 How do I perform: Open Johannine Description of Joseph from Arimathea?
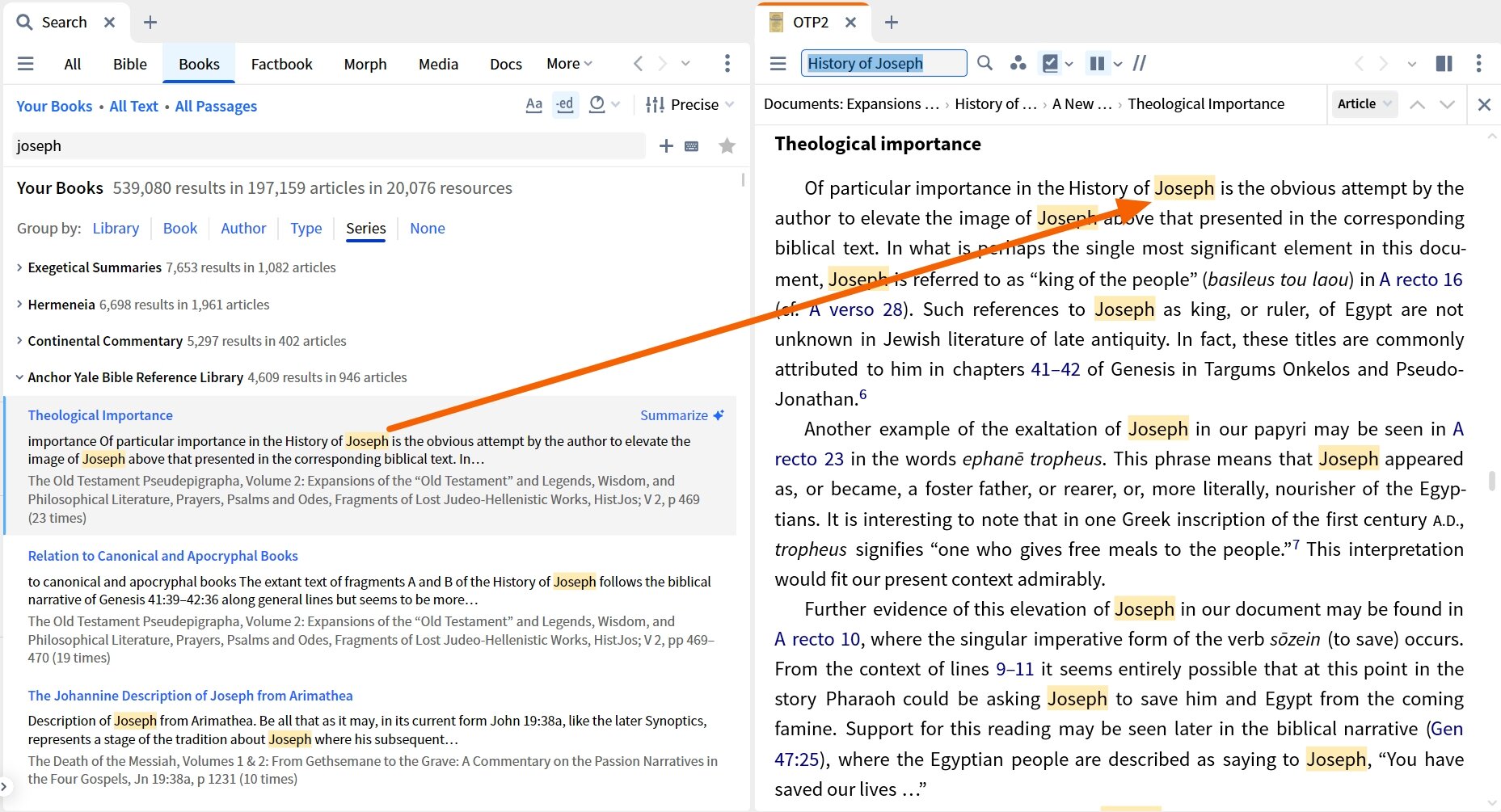pos(190,696)
